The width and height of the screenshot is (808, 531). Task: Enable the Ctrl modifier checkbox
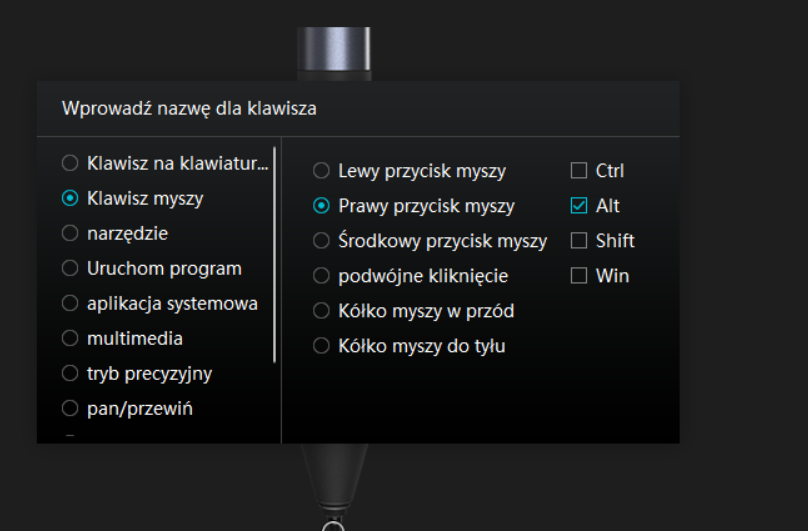pyautogui.click(x=579, y=171)
